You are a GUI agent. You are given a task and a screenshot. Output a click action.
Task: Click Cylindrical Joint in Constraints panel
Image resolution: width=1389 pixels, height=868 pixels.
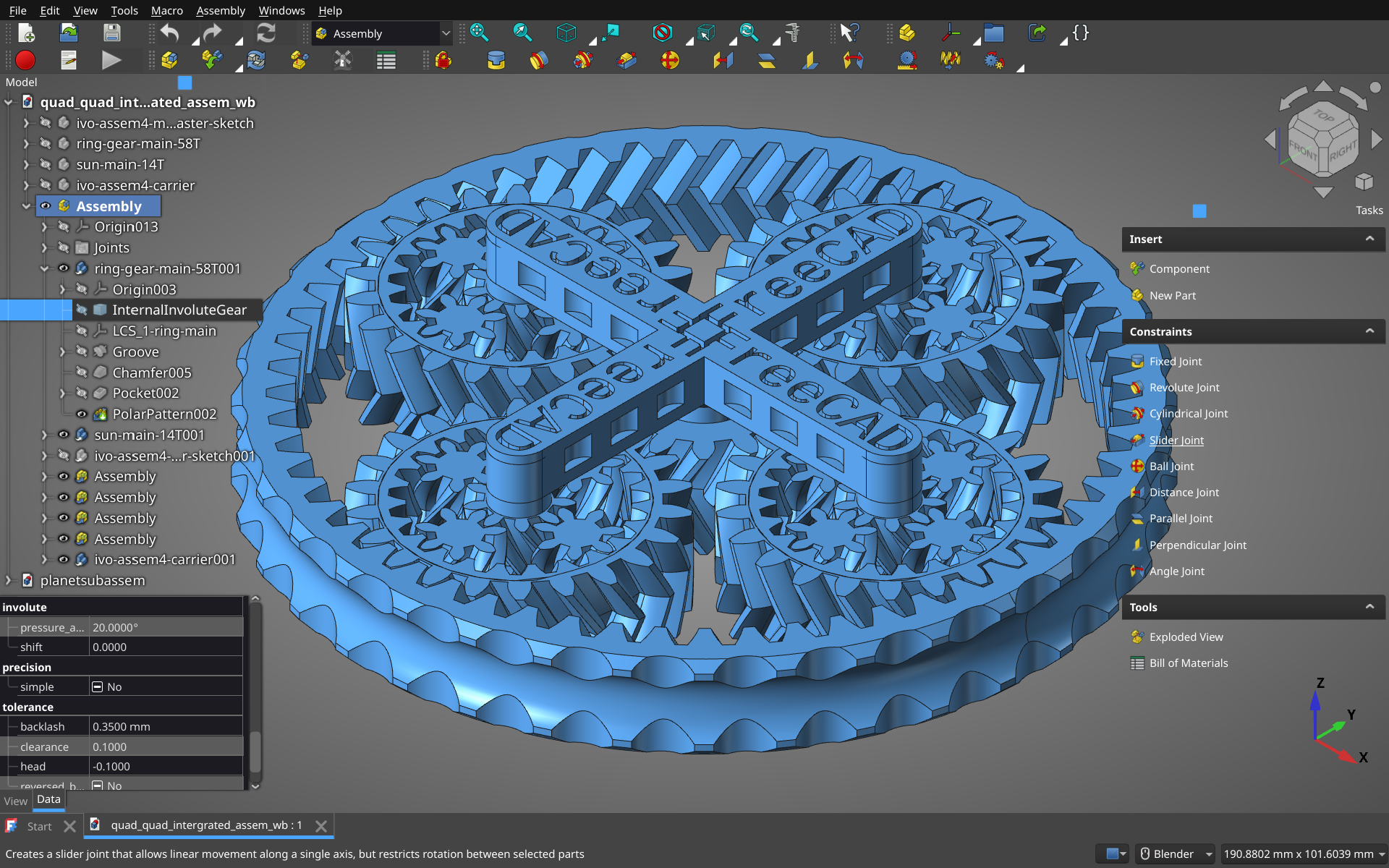point(1188,414)
